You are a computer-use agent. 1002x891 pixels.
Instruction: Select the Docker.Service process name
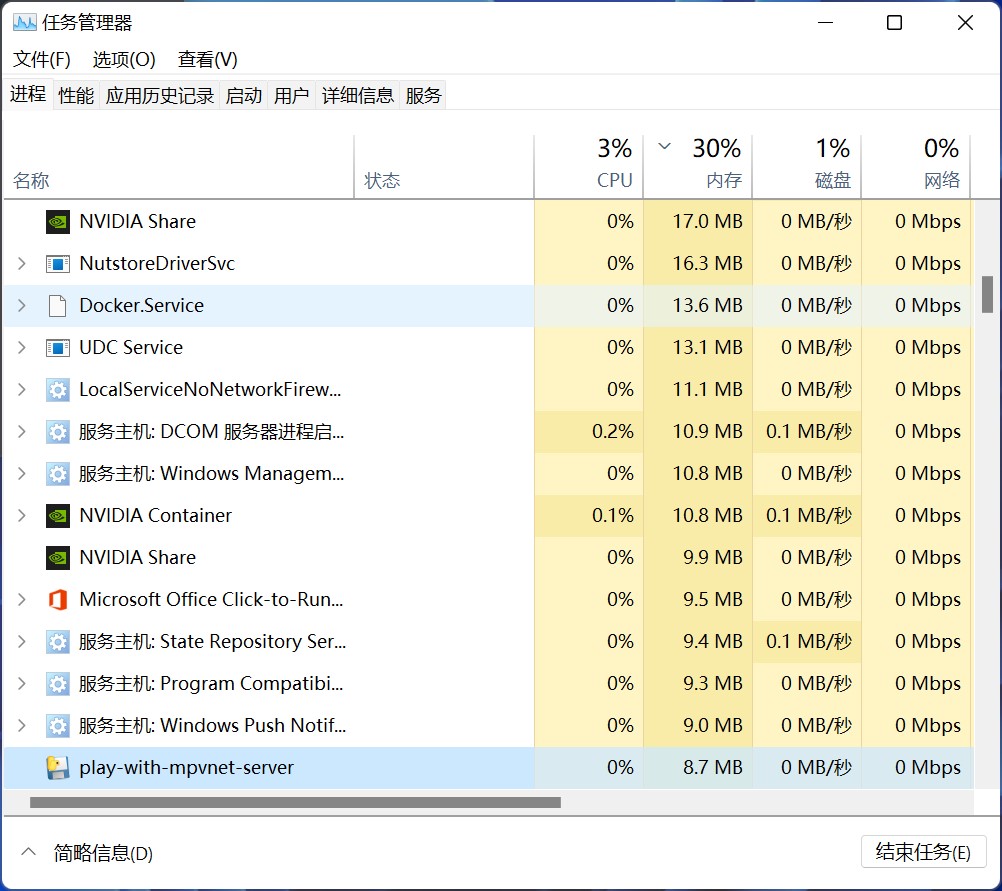pyautogui.click(x=142, y=306)
